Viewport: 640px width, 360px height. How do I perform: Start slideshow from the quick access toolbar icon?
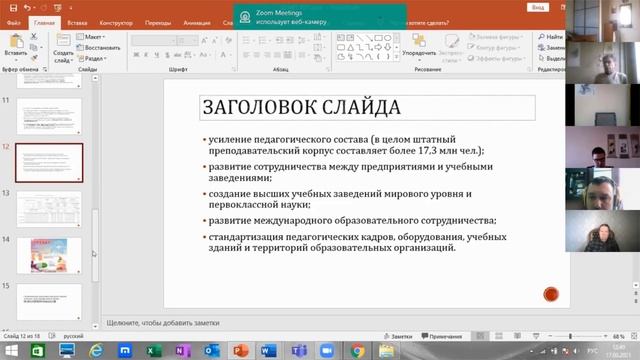pyautogui.click(x=58, y=8)
